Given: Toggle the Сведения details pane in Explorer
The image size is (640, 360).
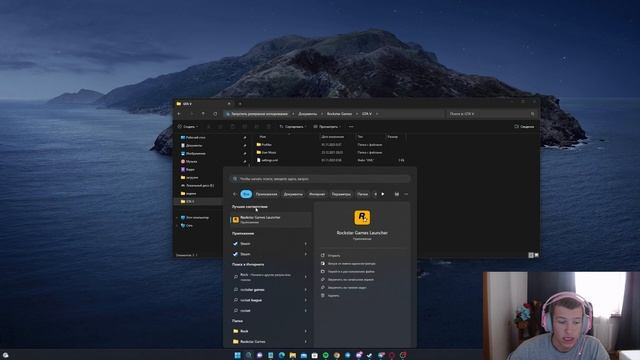Looking at the screenshot, I should pyautogui.click(x=524, y=127).
